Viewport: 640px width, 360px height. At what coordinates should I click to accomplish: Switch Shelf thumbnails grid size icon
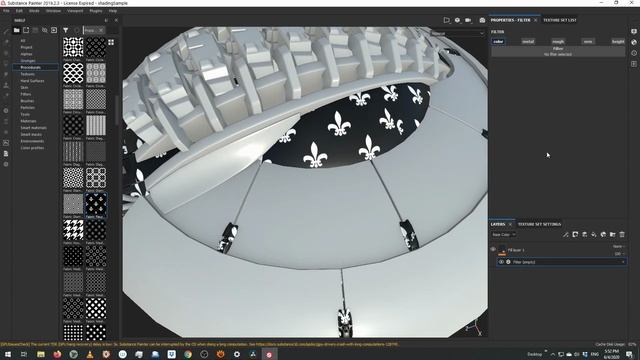111,42
